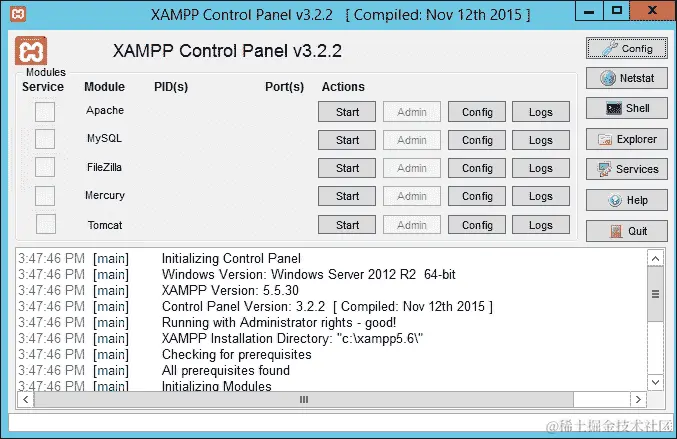The image size is (677, 439).
Task: Click the XAMPP title bar icon
Action: pos(18,14)
